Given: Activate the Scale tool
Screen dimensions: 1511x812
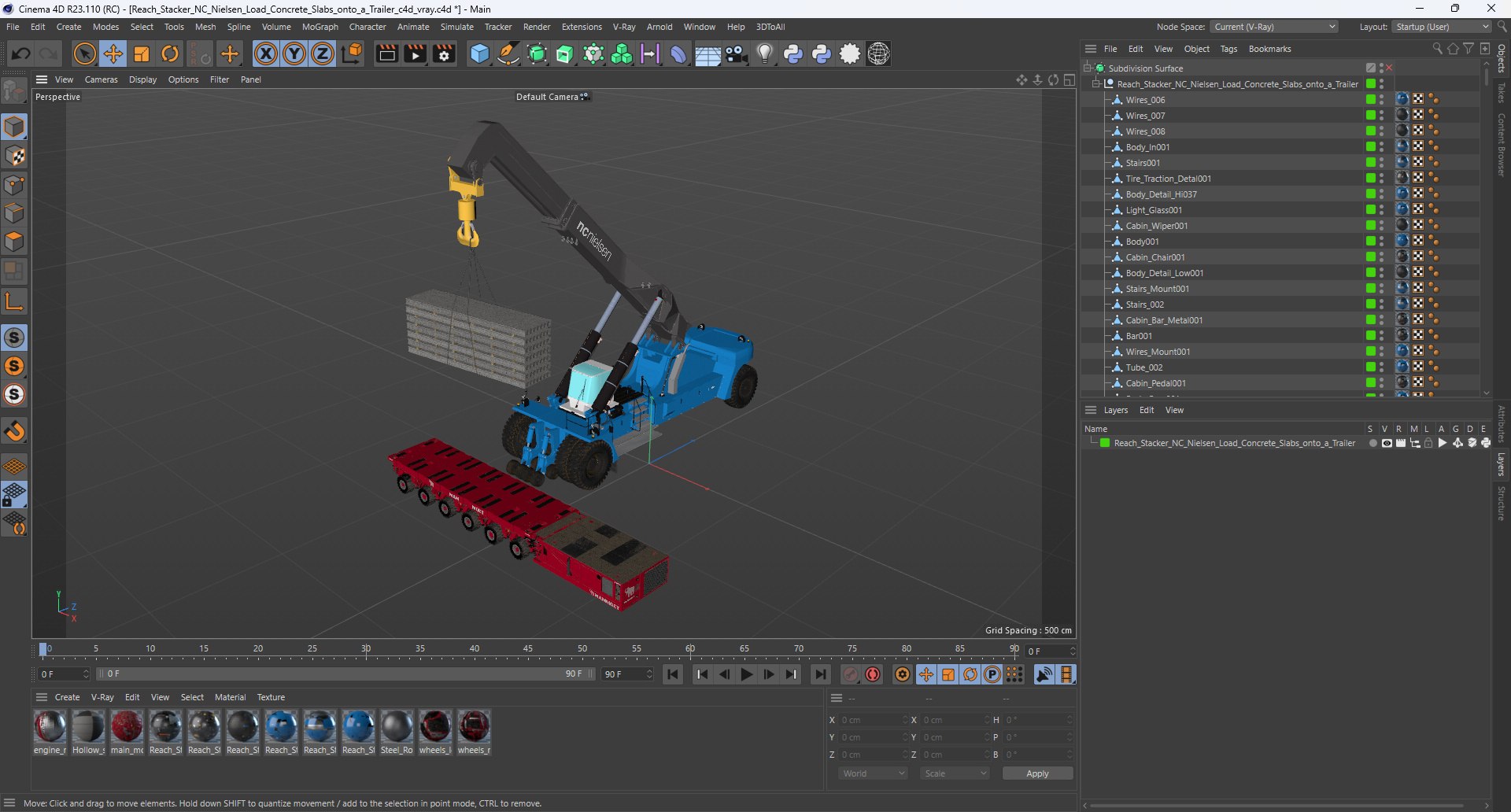Looking at the screenshot, I should click(142, 54).
